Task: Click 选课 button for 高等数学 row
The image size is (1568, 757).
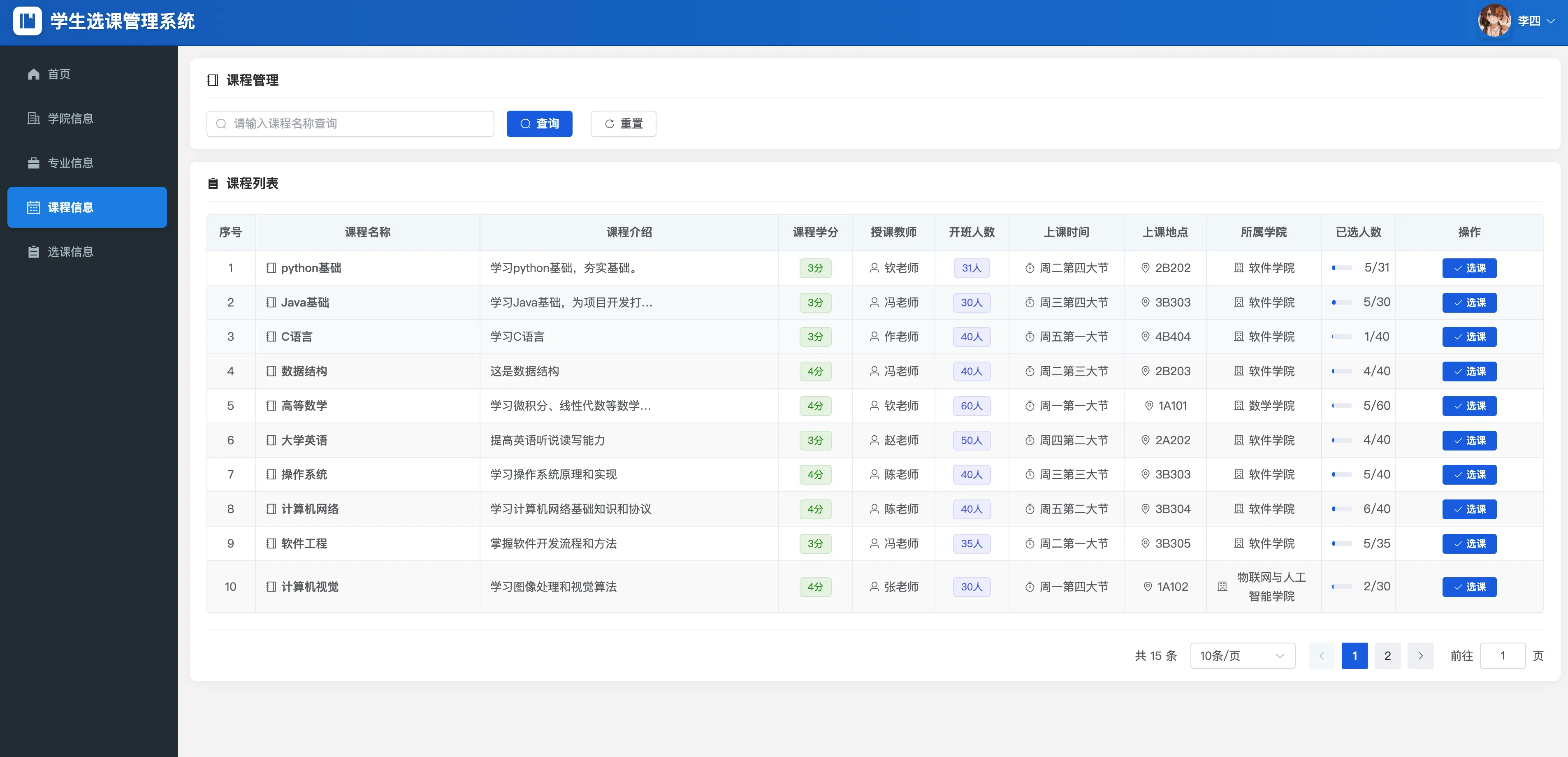Action: 1469,406
